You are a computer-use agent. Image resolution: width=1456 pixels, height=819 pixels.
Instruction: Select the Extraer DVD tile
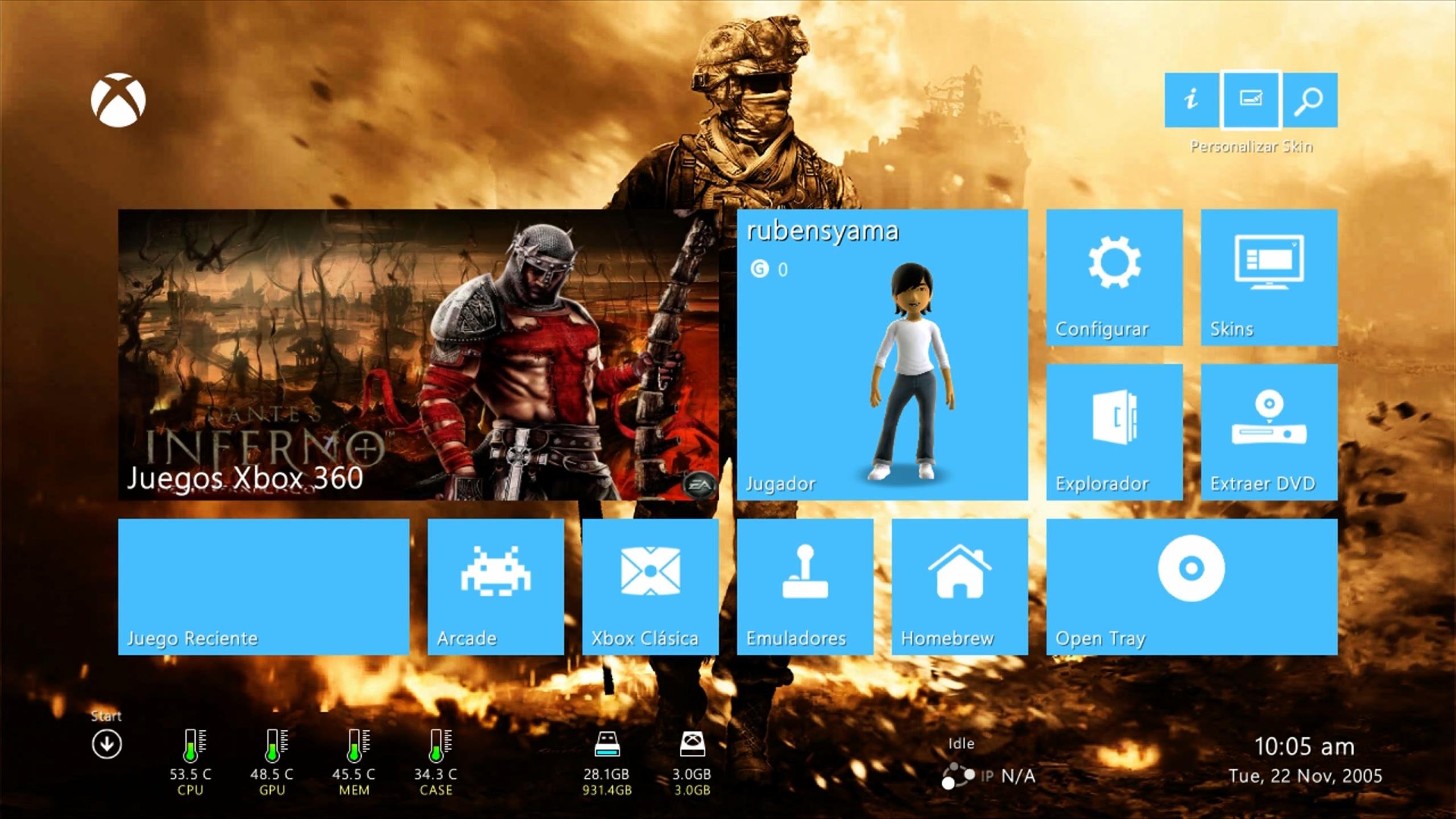(x=1269, y=432)
